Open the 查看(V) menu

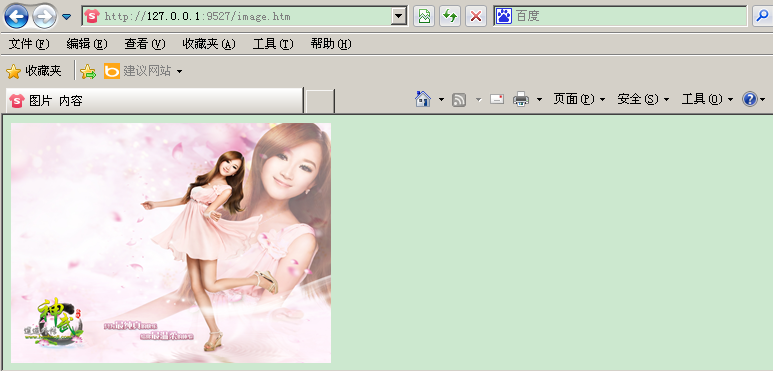pyautogui.click(x=144, y=44)
